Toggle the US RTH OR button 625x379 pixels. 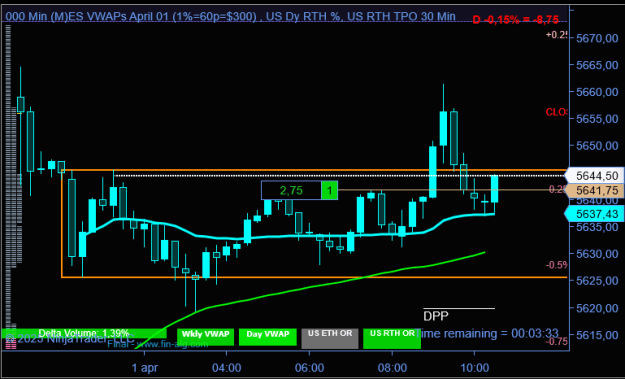click(392, 338)
